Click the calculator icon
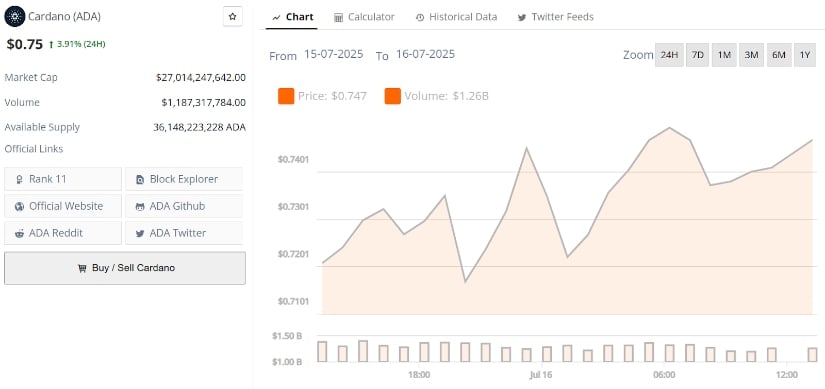The image size is (825, 389). [339, 17]
